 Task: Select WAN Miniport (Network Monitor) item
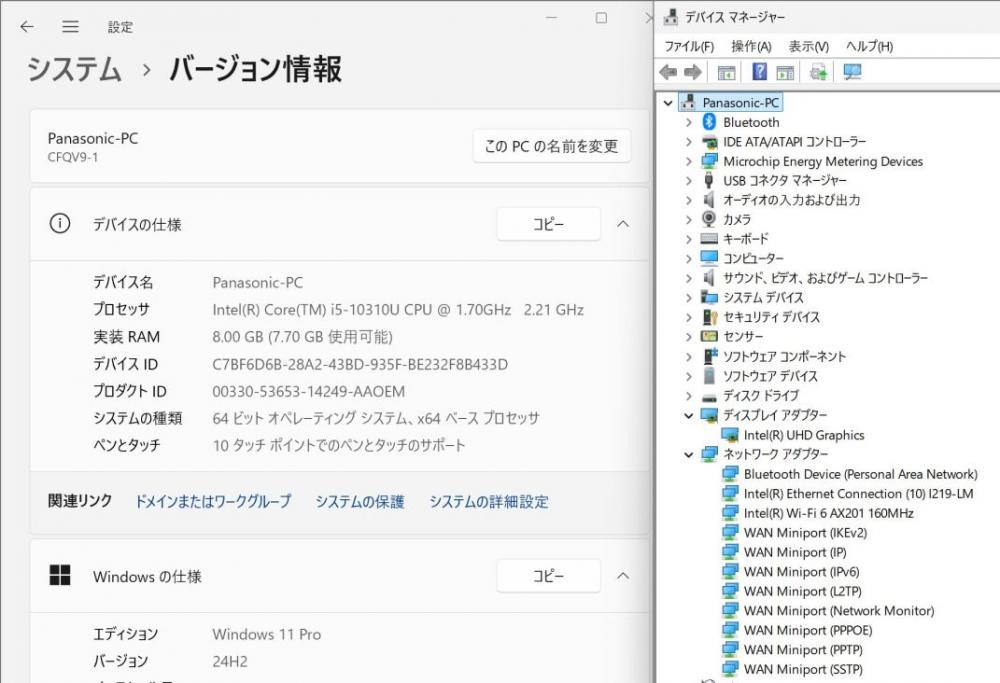(x=839, y=611)
